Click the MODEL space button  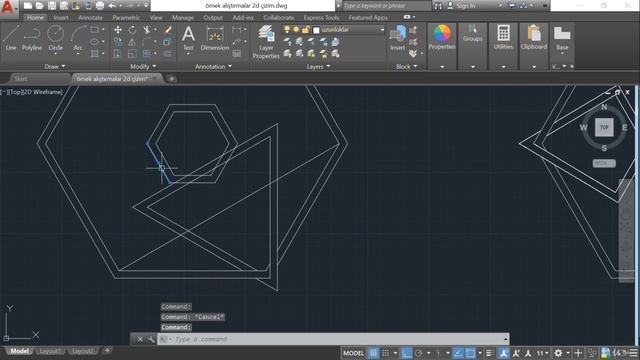click(x=353, y=353)
